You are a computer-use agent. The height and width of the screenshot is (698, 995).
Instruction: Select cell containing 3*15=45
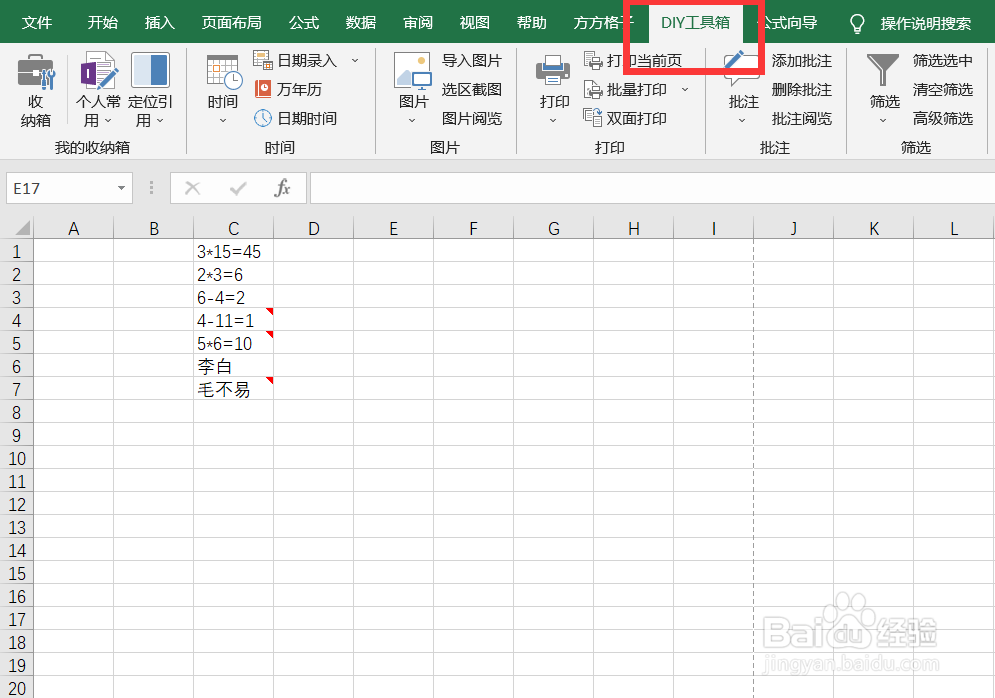click(x=234, y=251)
